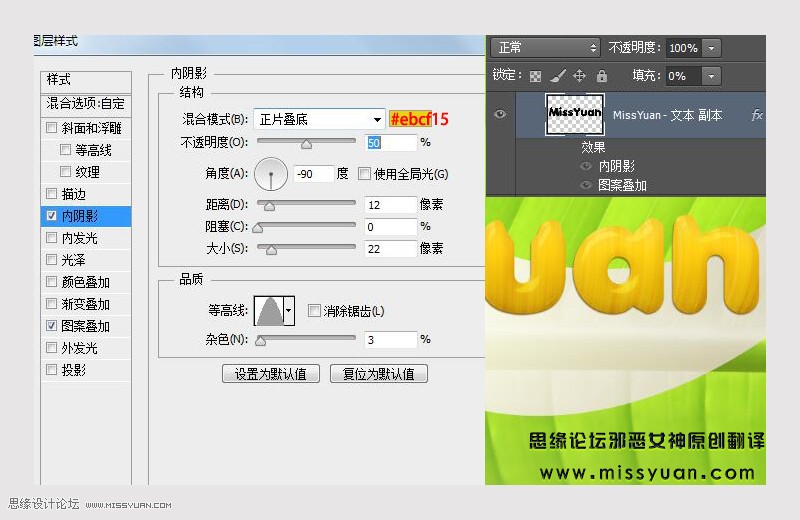800x520 pixels.
Task: Click the lock transparent pixels icon
Action: click(535, 77)
